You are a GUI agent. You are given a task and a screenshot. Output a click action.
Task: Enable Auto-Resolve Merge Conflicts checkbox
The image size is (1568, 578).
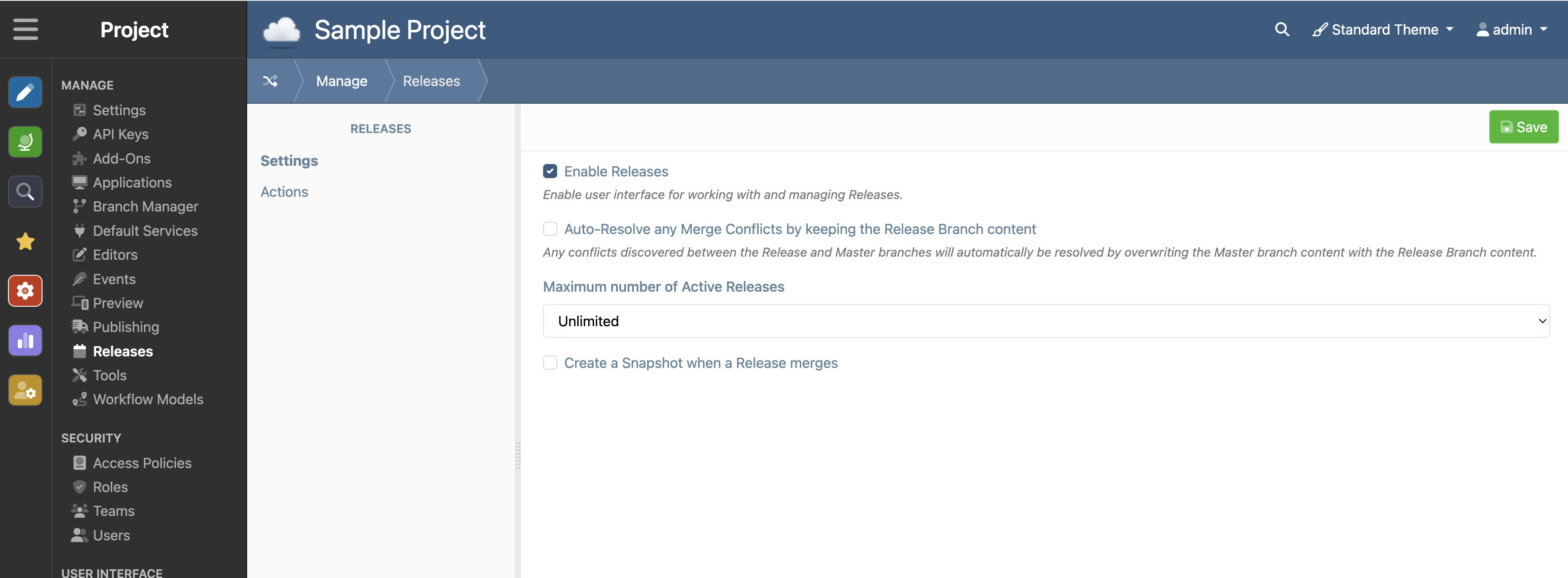[x=550, y=229]
